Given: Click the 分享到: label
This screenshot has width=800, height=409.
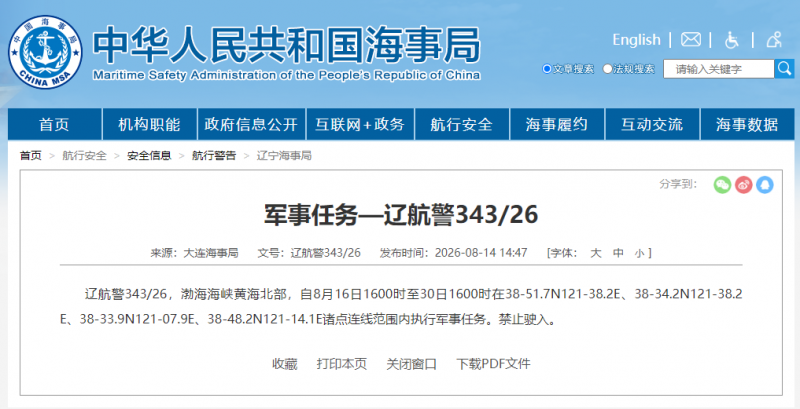Looking at the screenshot, I should tap(679, 185).
